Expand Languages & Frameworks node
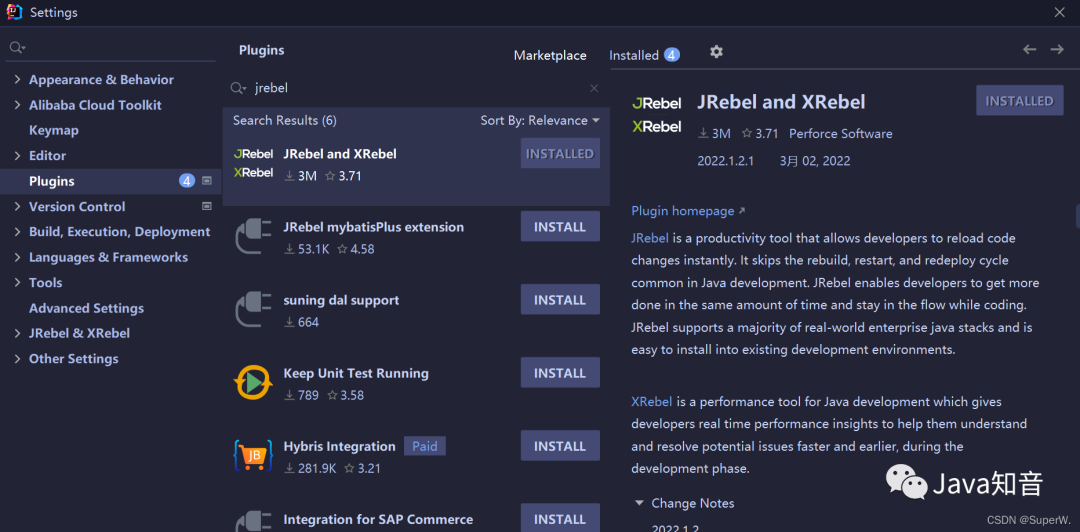1080x532 pixels. point(17,258)
